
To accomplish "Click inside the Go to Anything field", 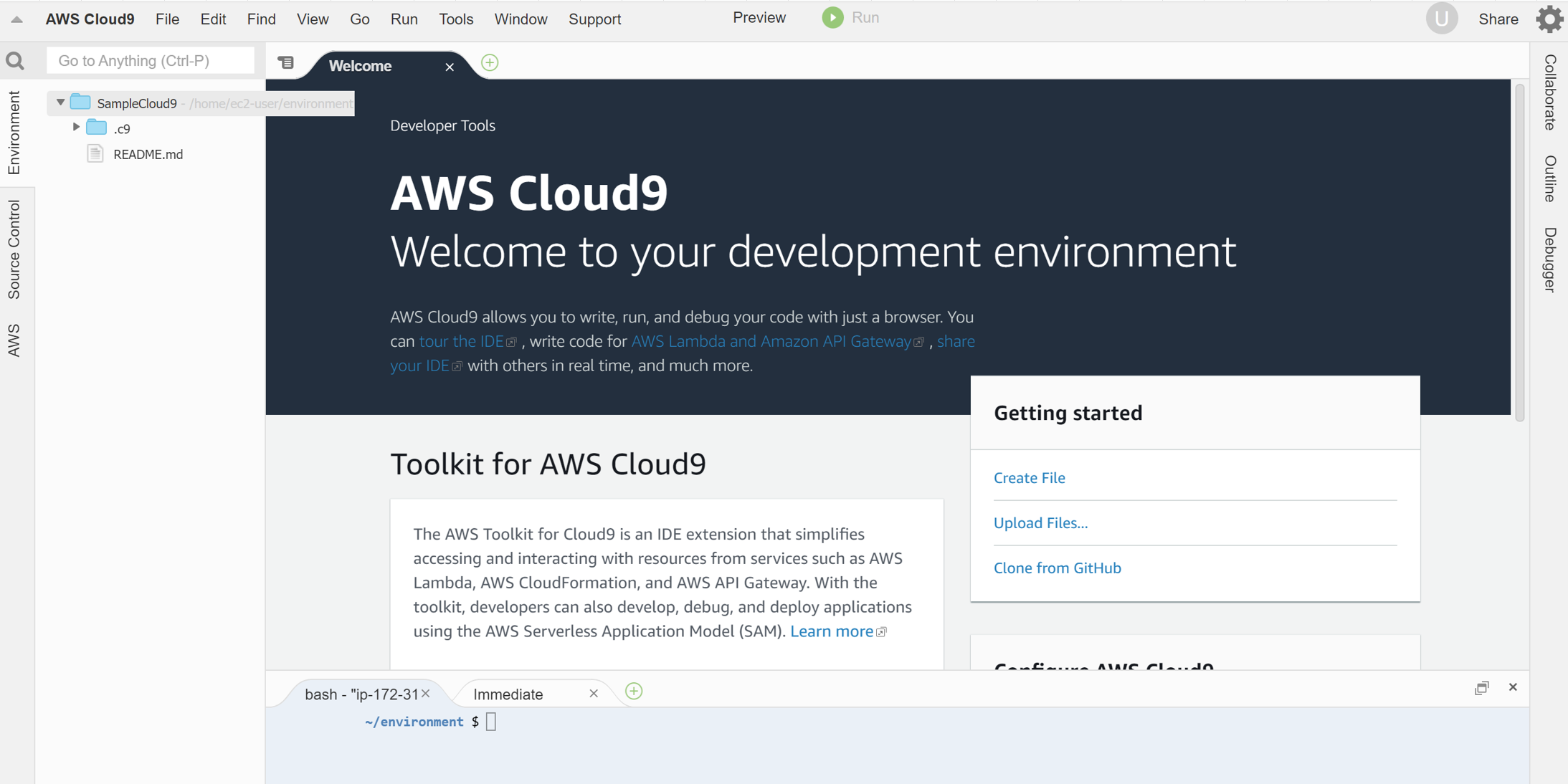I will [151, 60].
